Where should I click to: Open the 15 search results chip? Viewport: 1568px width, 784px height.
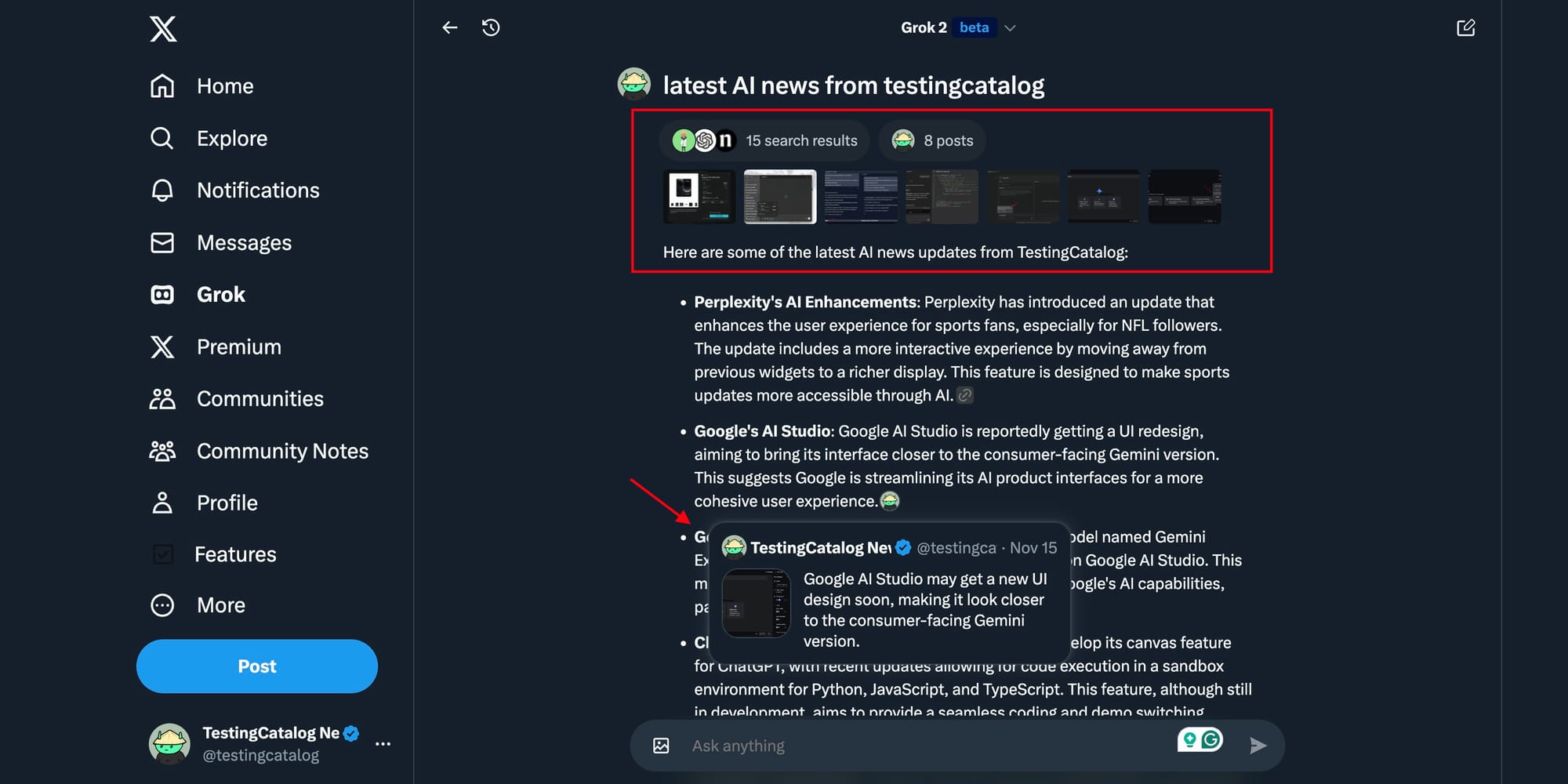[764, 140]
